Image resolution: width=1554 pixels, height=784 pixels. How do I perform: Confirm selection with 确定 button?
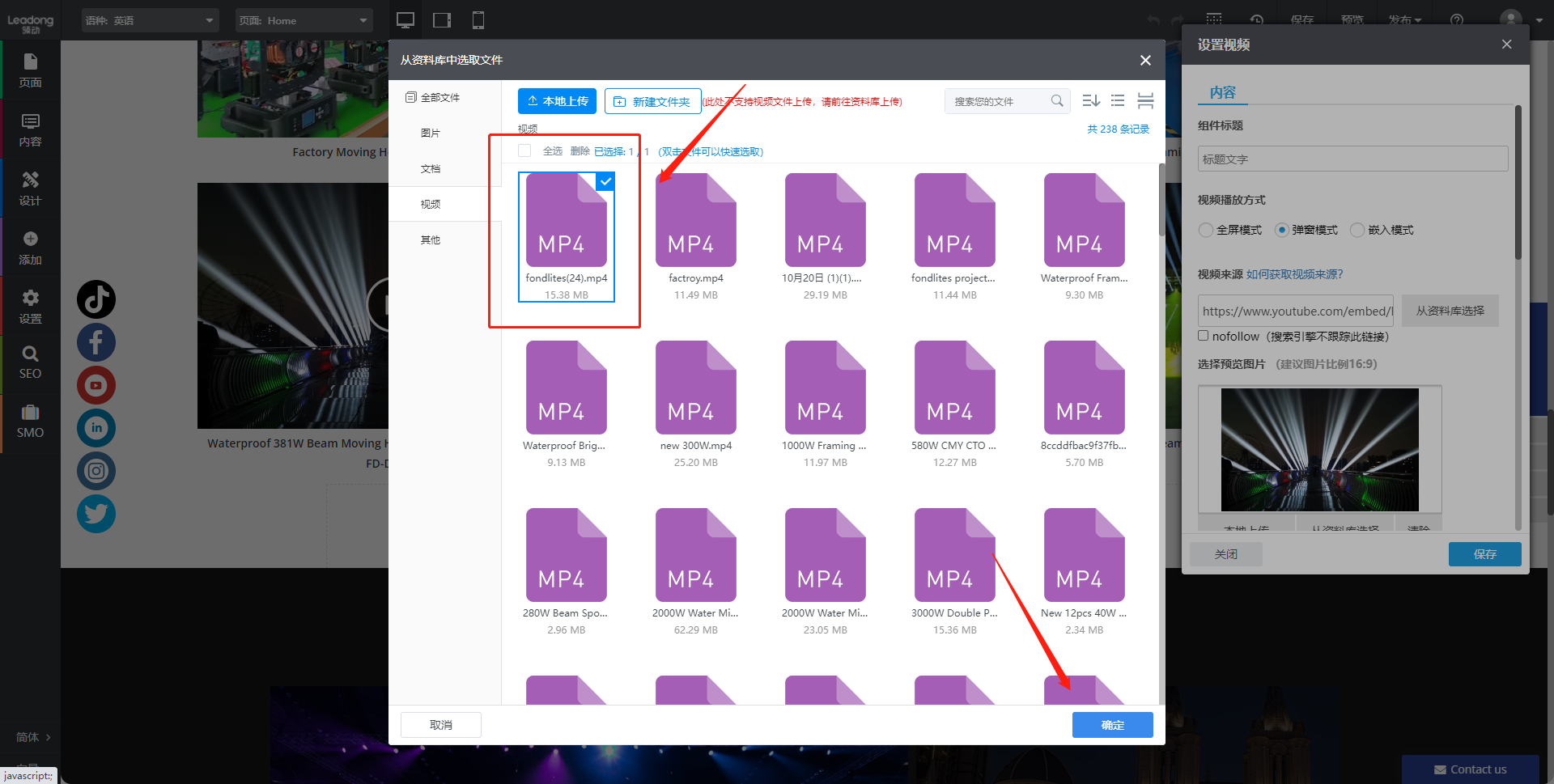1112,725
